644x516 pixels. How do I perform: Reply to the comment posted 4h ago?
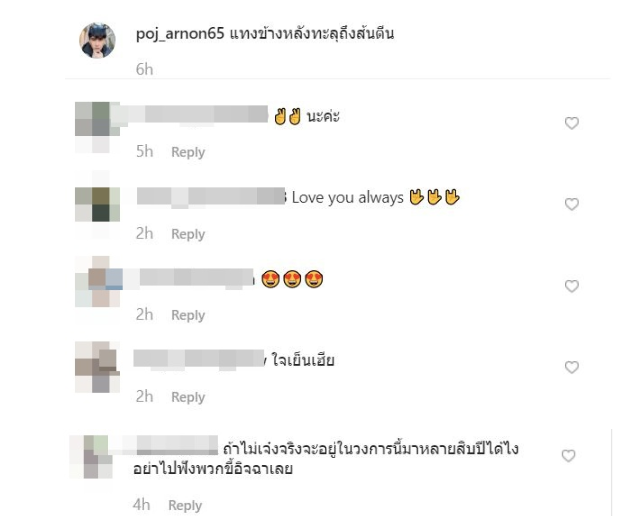(x=185, y=505)
